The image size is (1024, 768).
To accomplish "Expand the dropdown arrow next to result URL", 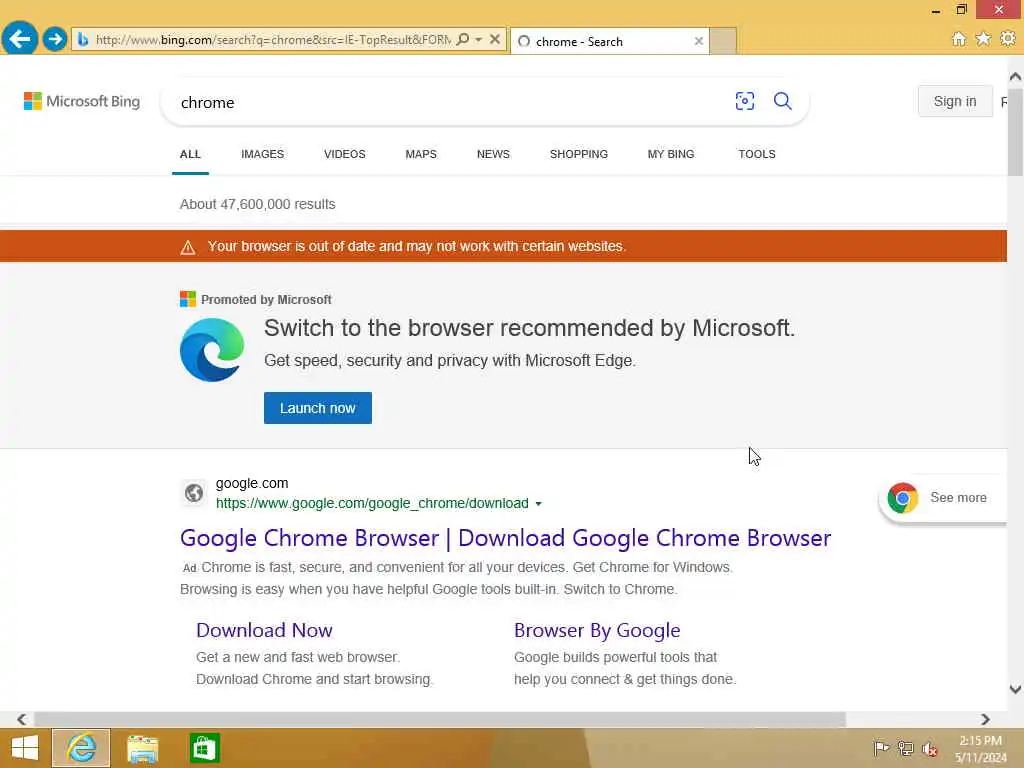I will pos(539,504).
